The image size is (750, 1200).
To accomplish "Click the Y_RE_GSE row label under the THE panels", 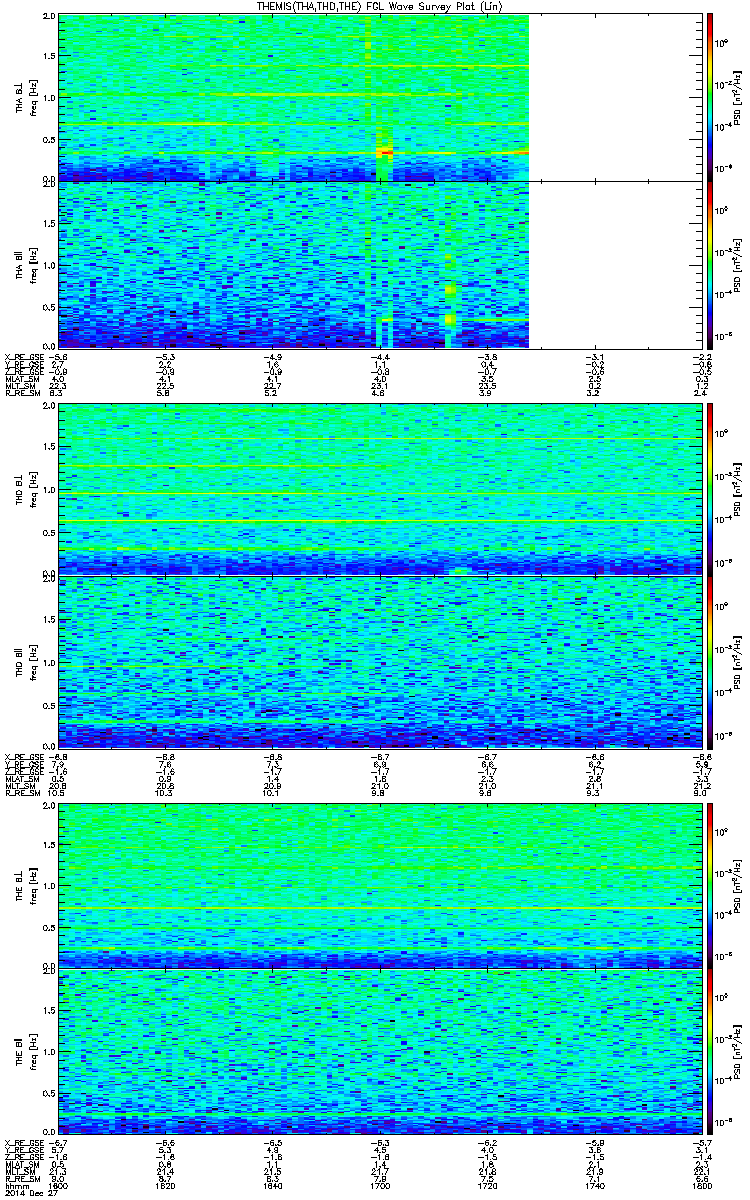I will point(24,1148).
